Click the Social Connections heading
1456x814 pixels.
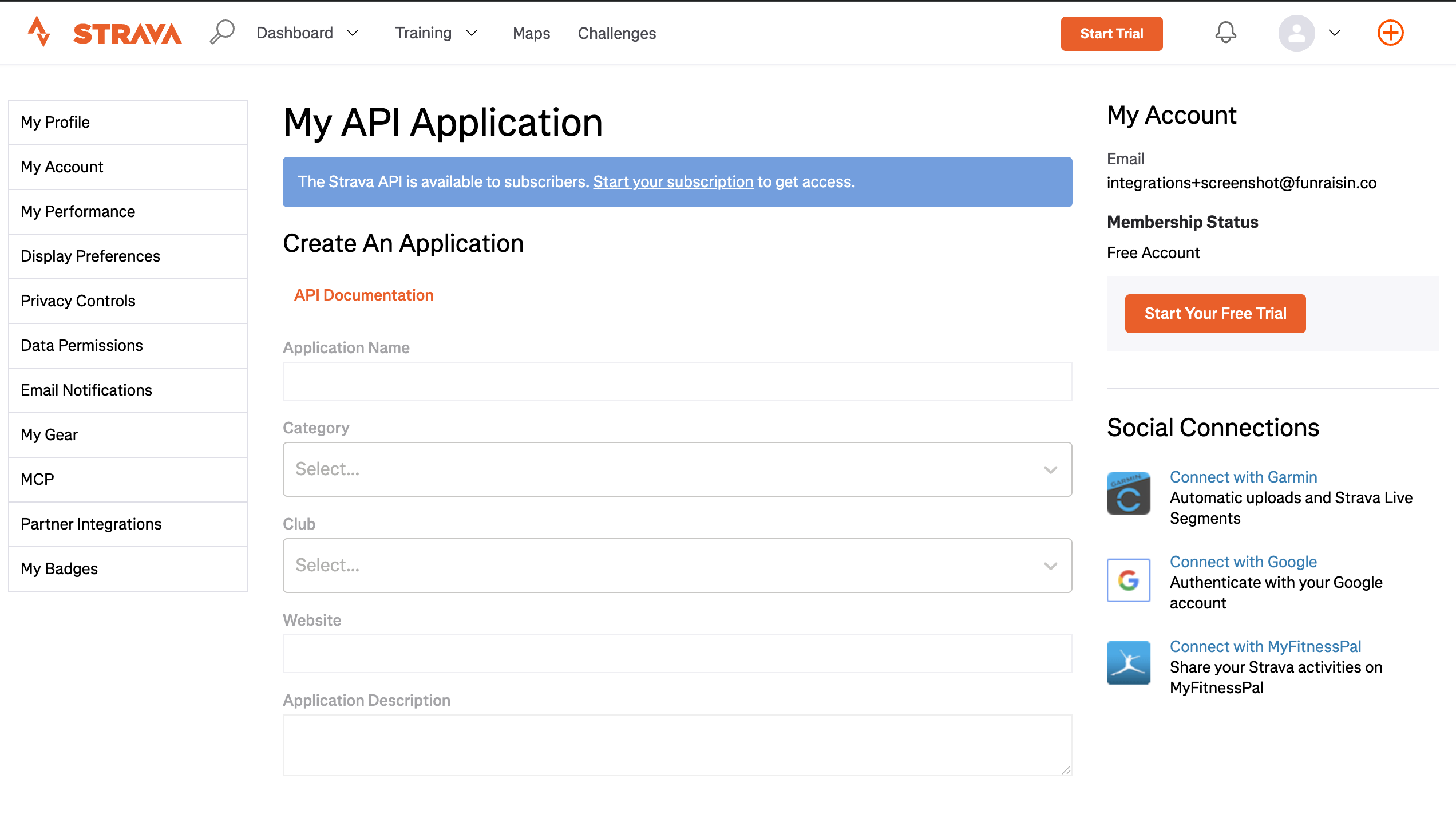coord(1213,428)
